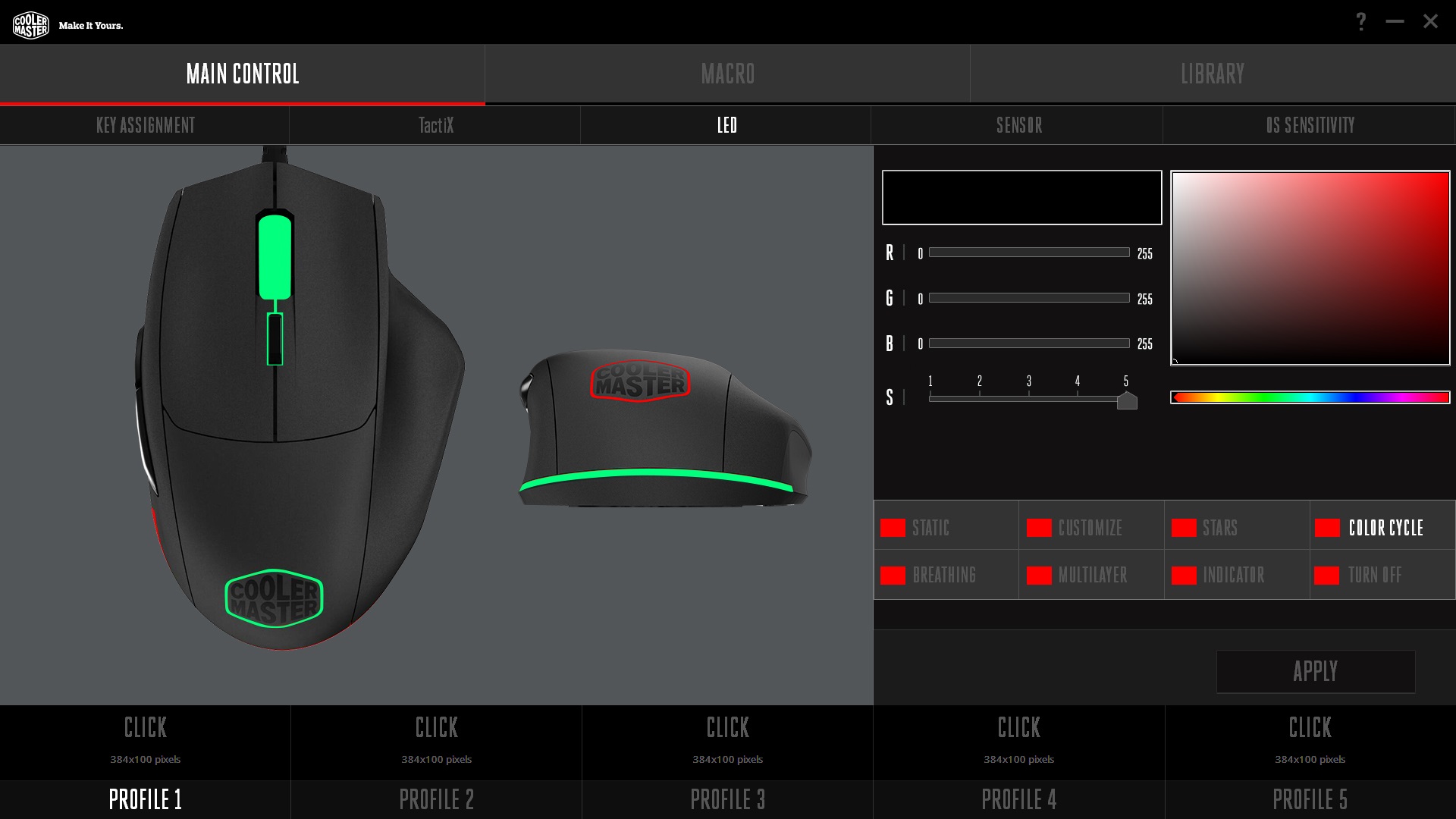The image size is (1456, 819).
Task: Select TURN OFF LED mode
Action: 1382,575
